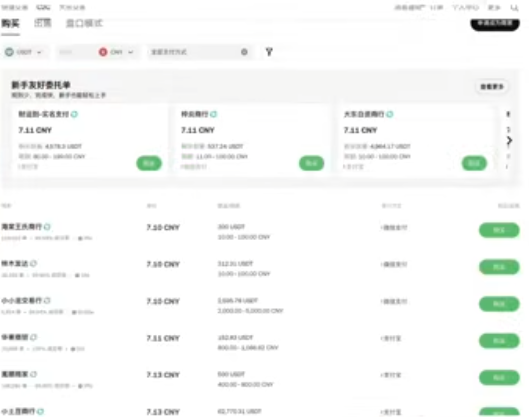Click the merchant name in the 62,770.31 USDT row

click(x=19, y=411)
